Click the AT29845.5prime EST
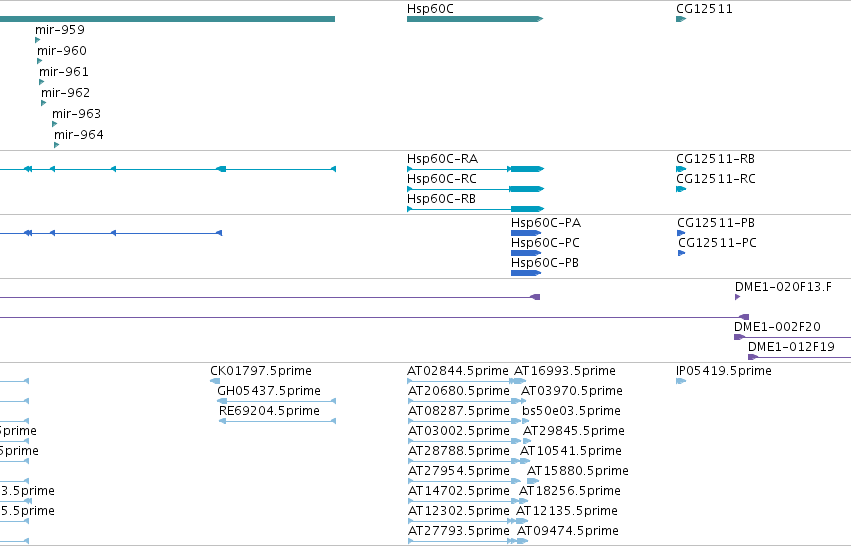This screenshot has height=546, width=851. (527, 441)
